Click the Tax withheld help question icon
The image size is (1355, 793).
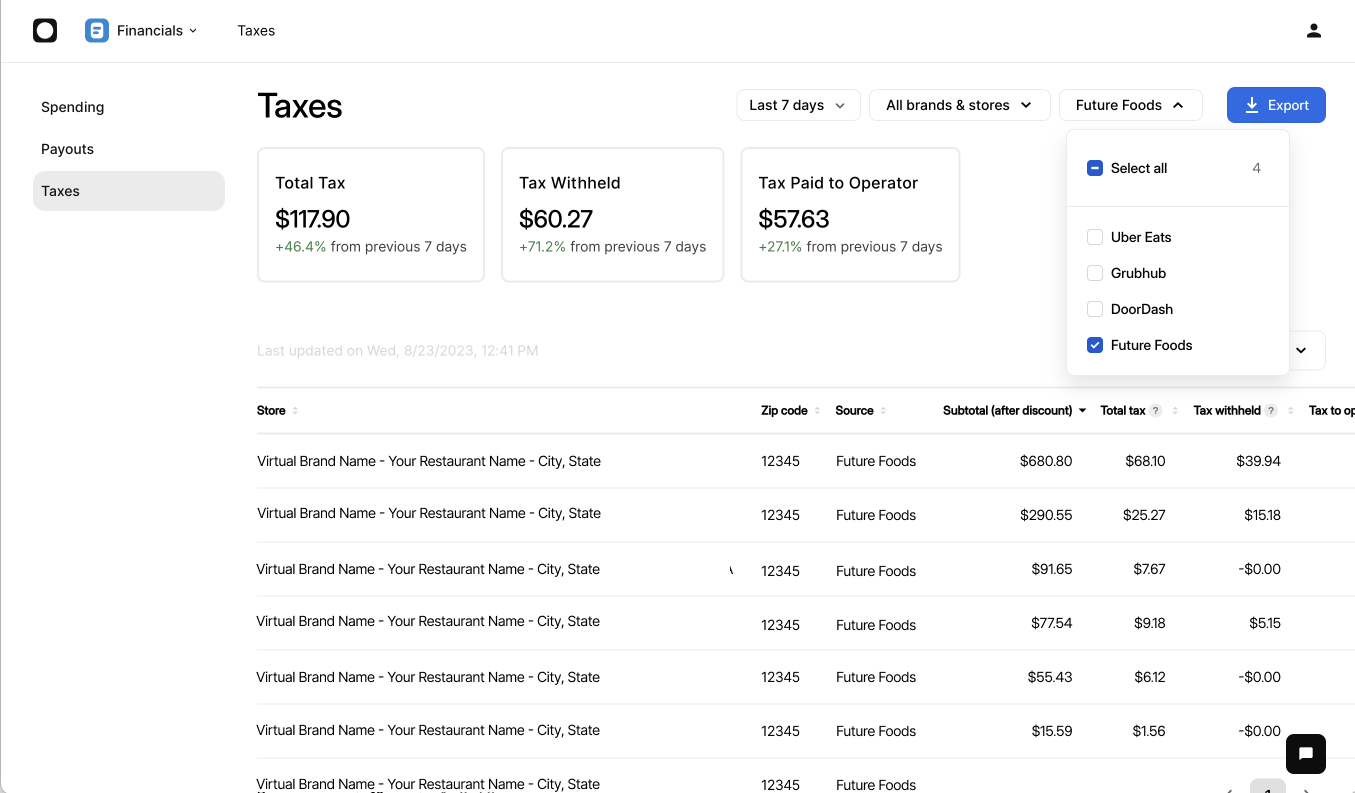click(x=1271, y=411)
